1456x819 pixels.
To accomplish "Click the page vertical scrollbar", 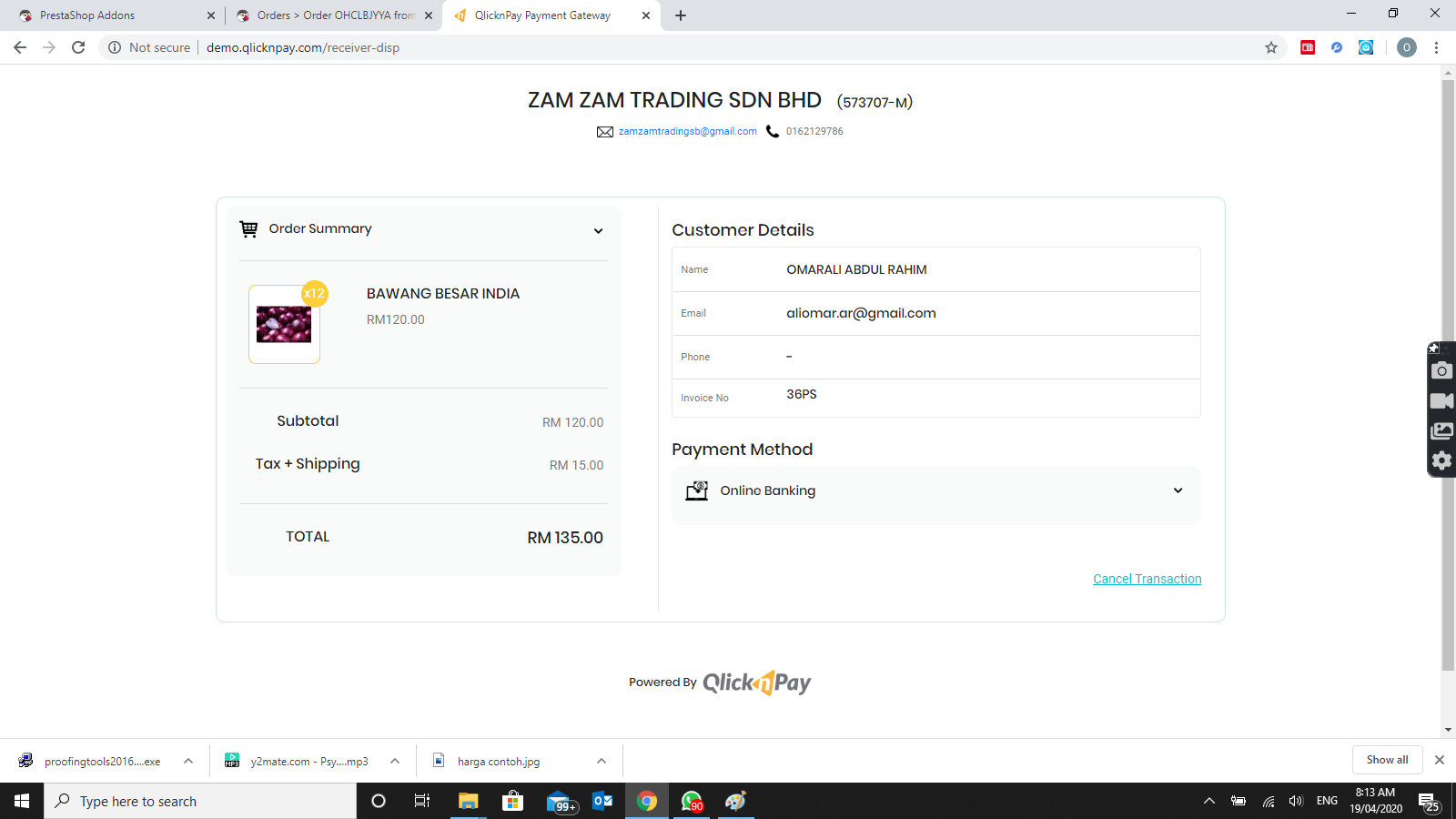I will click(1448, 375).
